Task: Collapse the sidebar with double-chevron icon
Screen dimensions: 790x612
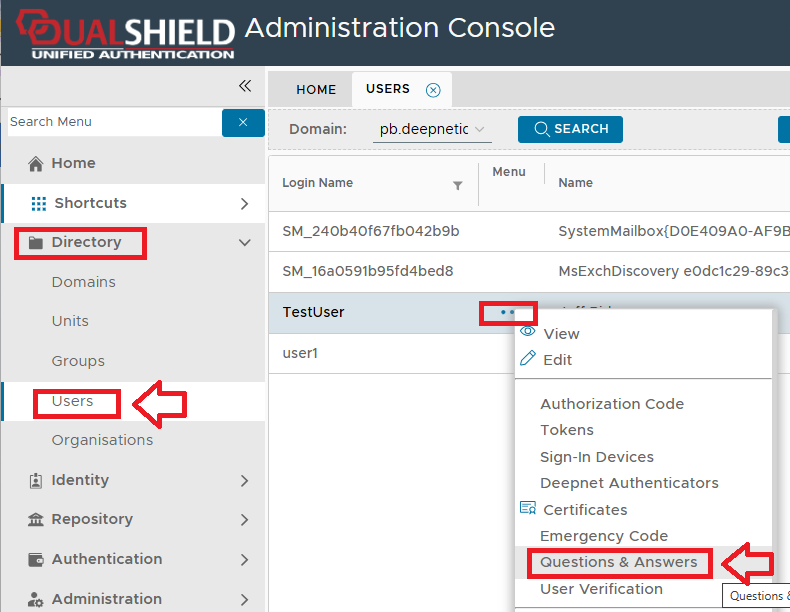Action: (x=245, y=86)
